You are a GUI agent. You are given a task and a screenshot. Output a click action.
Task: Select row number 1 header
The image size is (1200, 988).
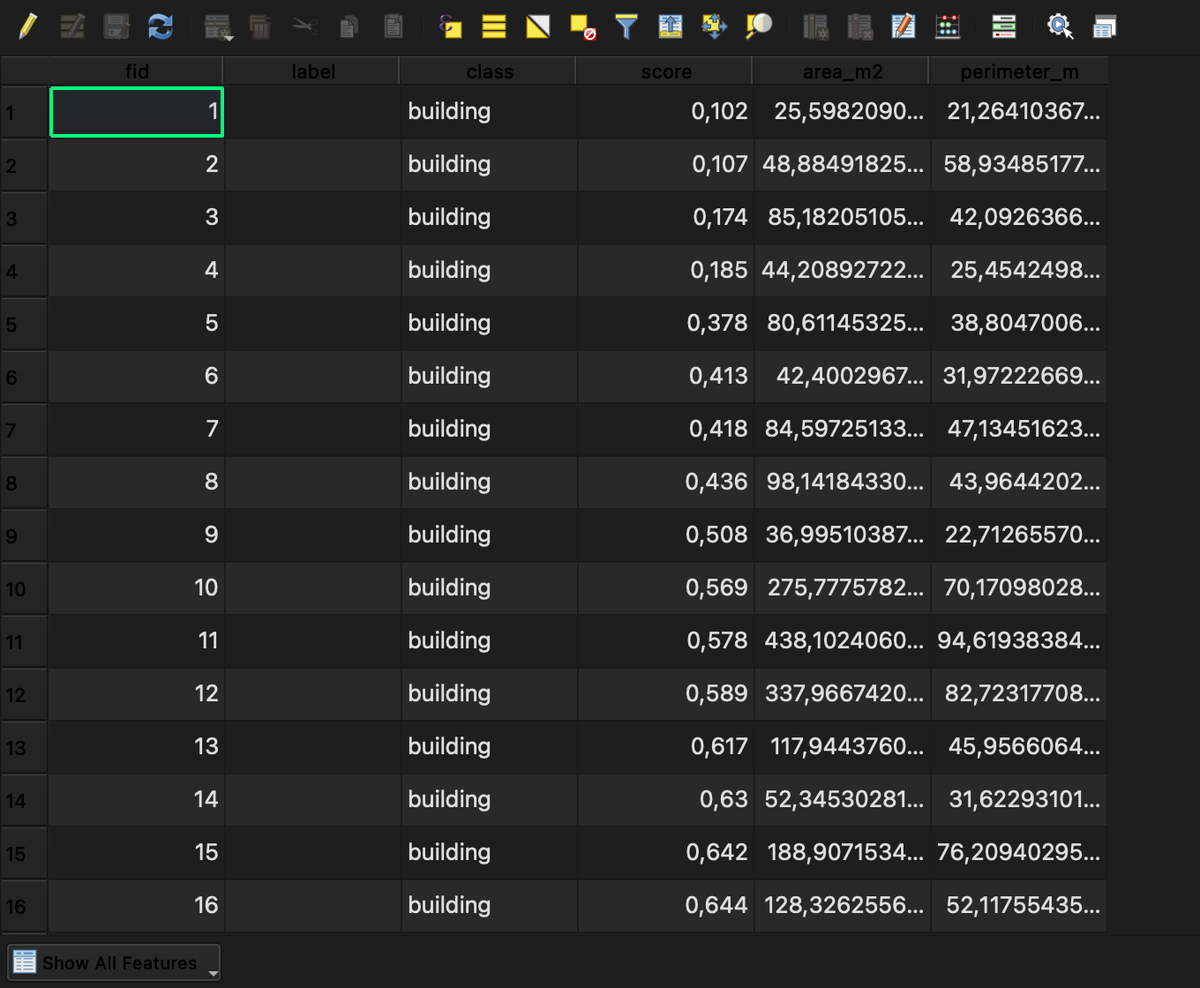[x=24, y=112]
